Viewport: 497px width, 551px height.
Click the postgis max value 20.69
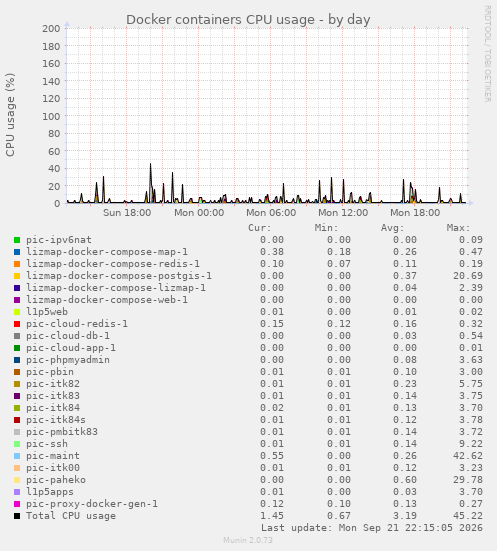pyautogui.click(x=468, y=276)
